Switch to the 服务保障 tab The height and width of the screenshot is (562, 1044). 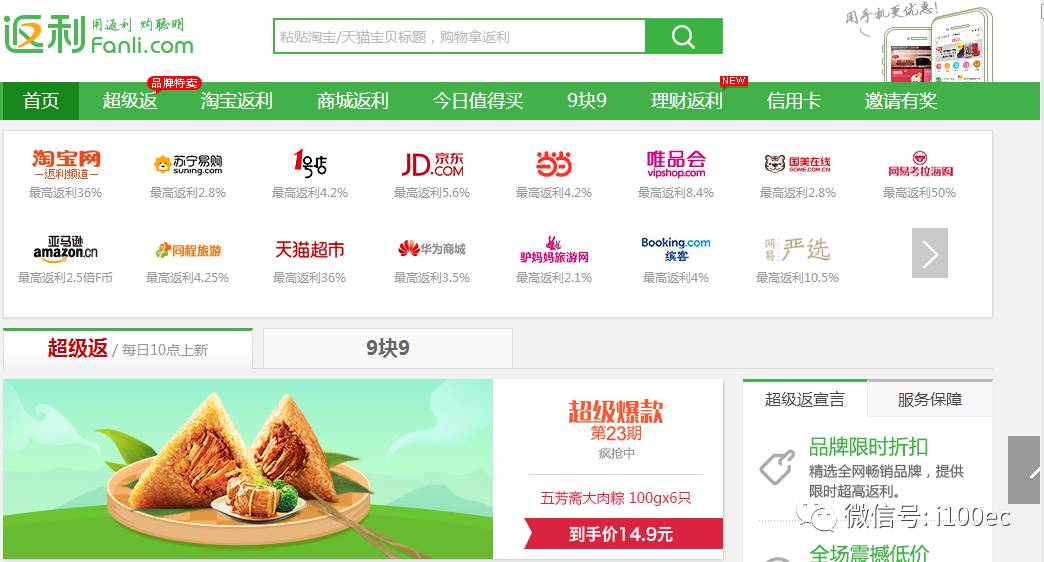point(929,400)
